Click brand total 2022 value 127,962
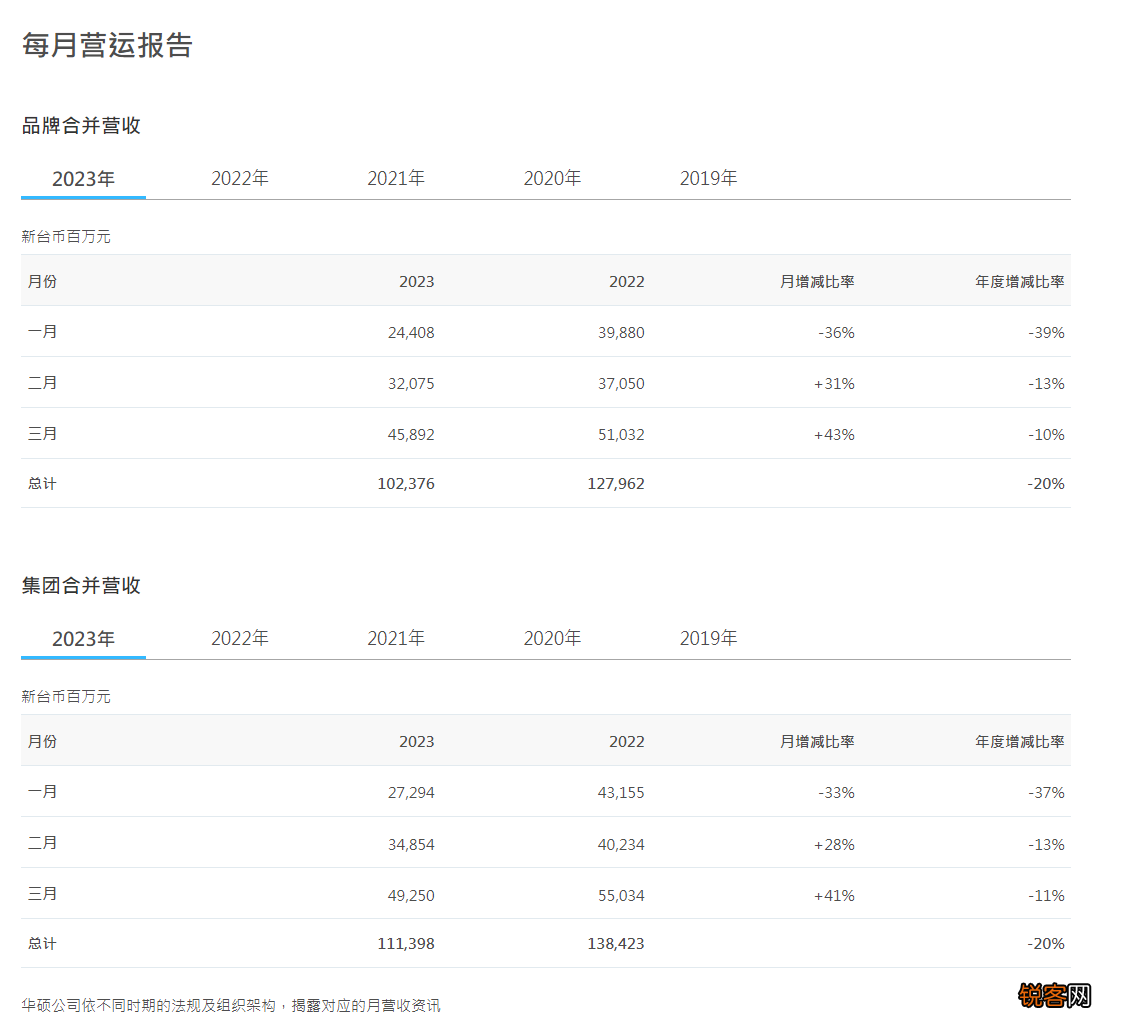The height and width of the screenshot is (1027, 1139). click(x=616, y=484)
